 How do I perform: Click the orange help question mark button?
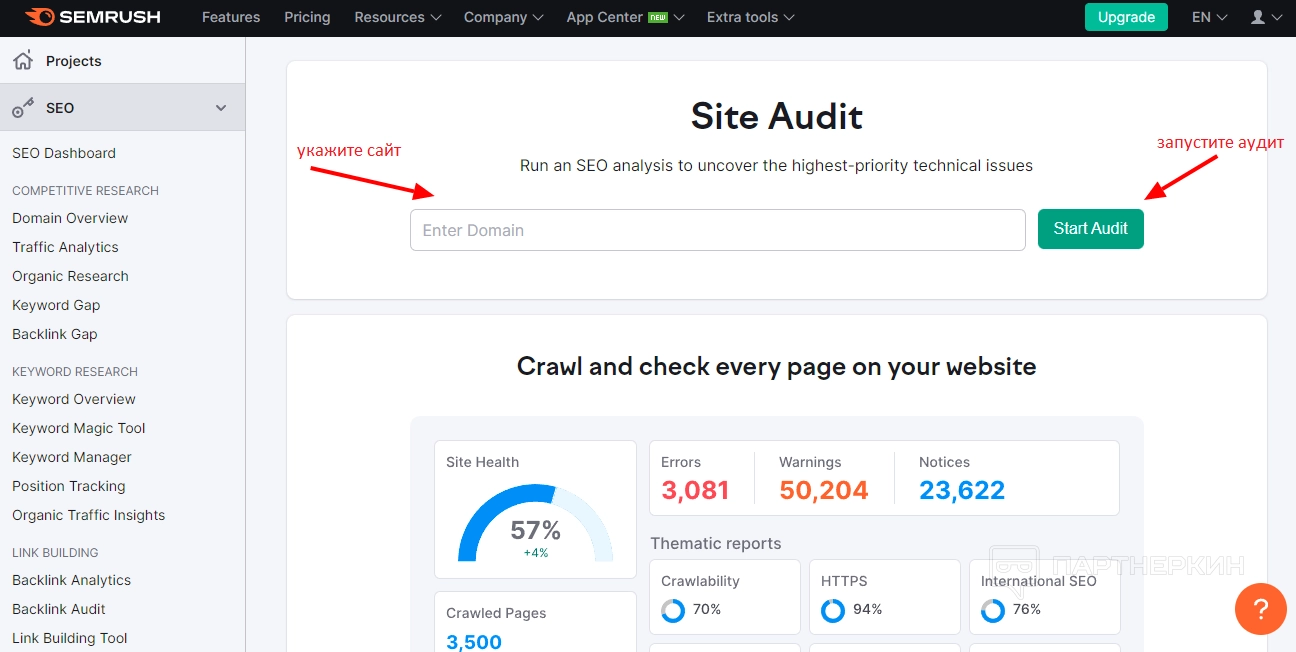1260,609
